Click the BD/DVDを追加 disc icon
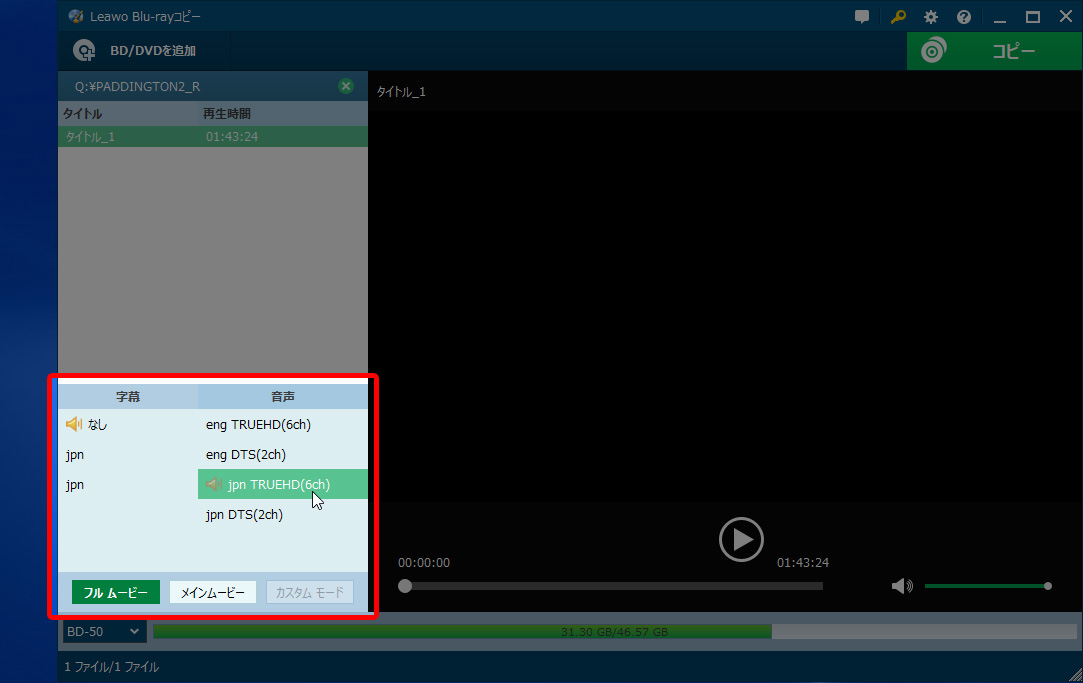 point(86,51)
